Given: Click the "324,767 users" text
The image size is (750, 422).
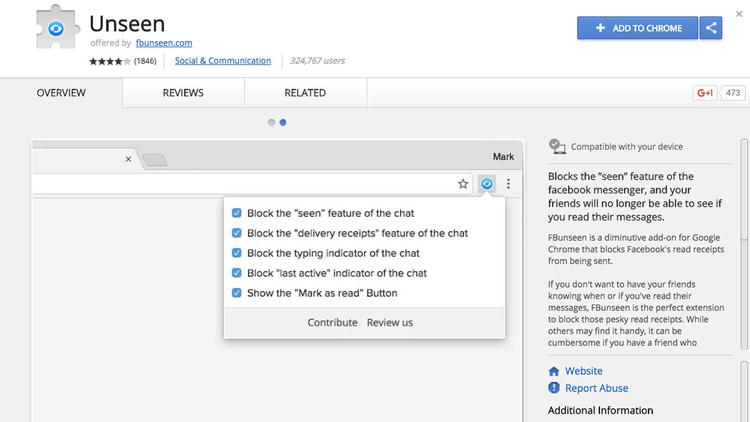Looking at the screenshot, I should click(317, 61).
